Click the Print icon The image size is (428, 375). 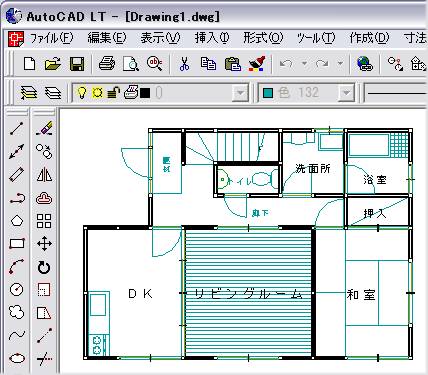coord(107,63)
